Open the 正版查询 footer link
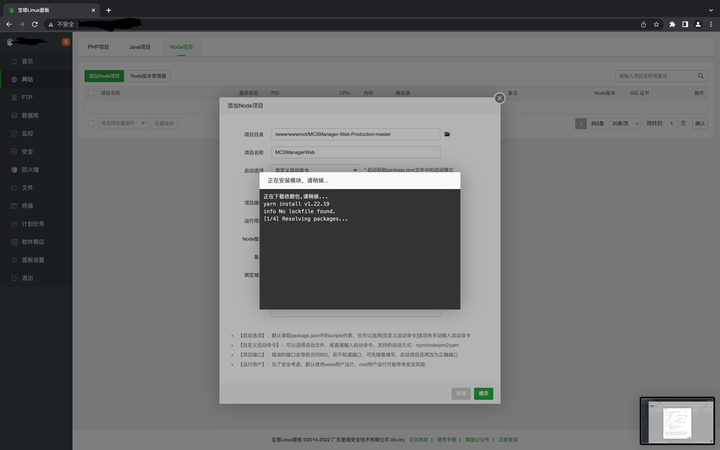The image size is (720, 450). click(x=508, y=440)
